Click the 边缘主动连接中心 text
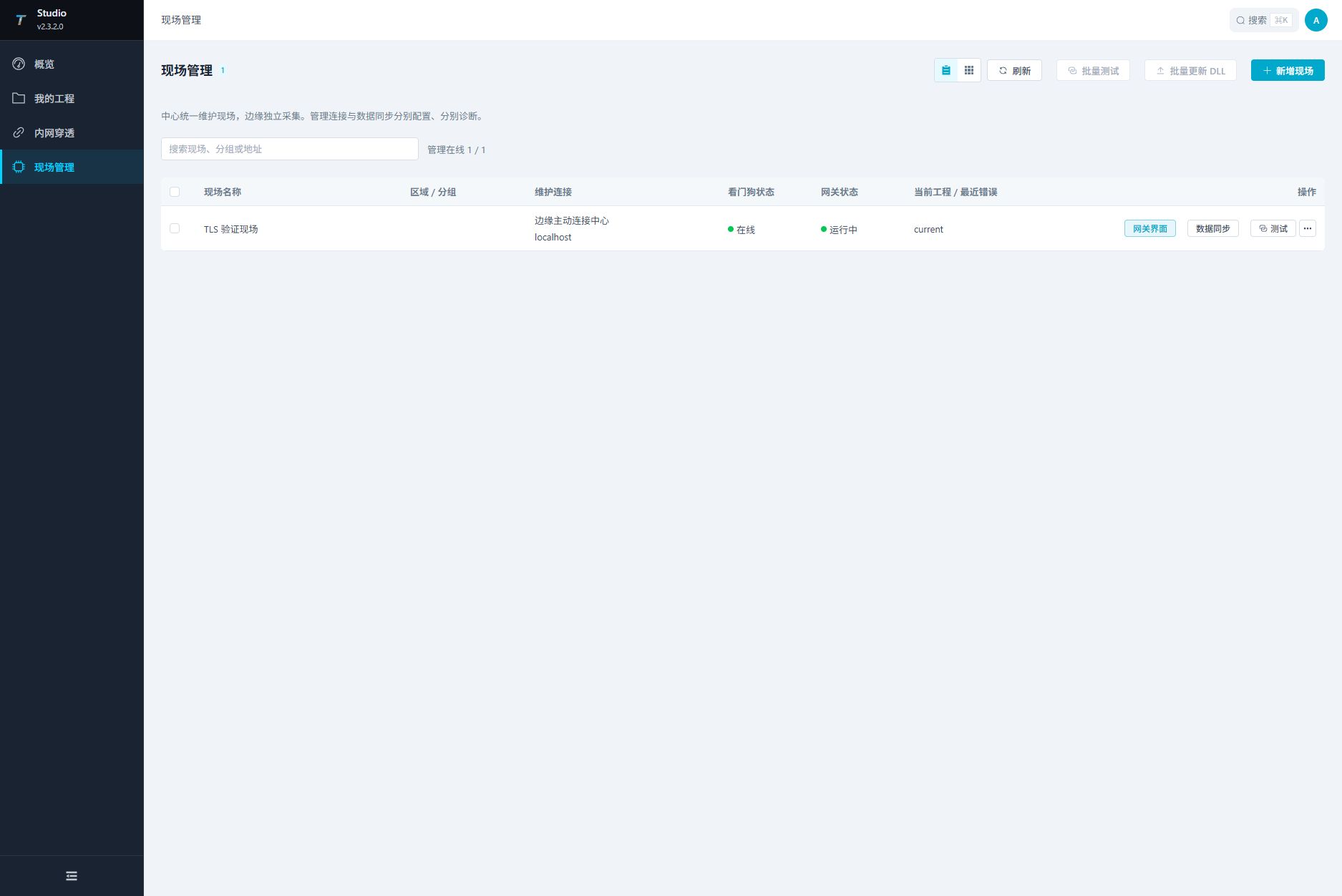 pyautogui.click(x=572, y=220)
